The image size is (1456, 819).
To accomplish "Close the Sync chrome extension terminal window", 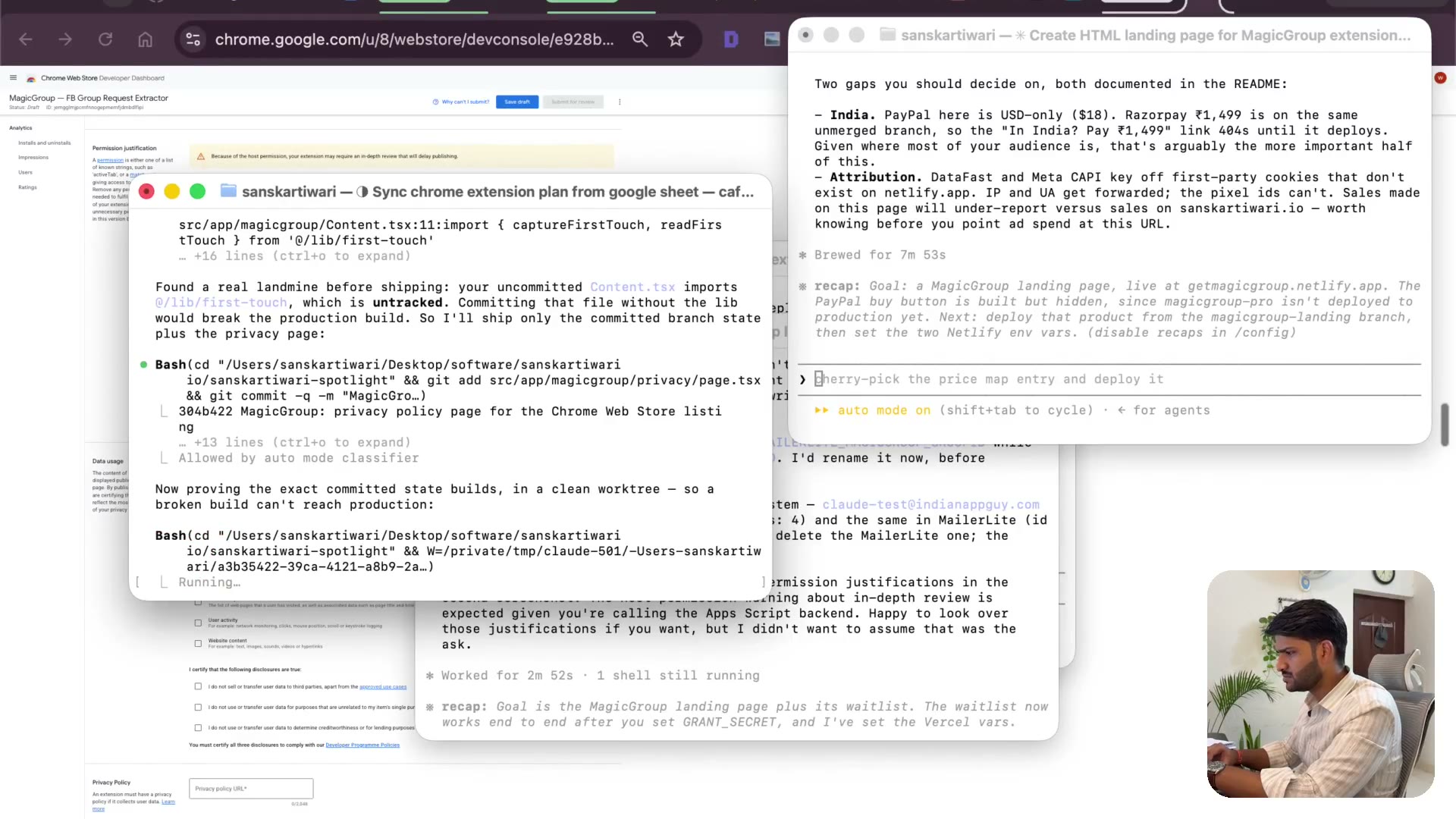I will 147,192.
